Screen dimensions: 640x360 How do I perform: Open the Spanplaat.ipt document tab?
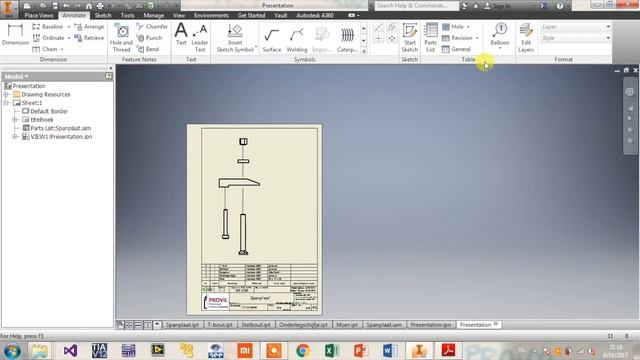[x=182, y=325]
